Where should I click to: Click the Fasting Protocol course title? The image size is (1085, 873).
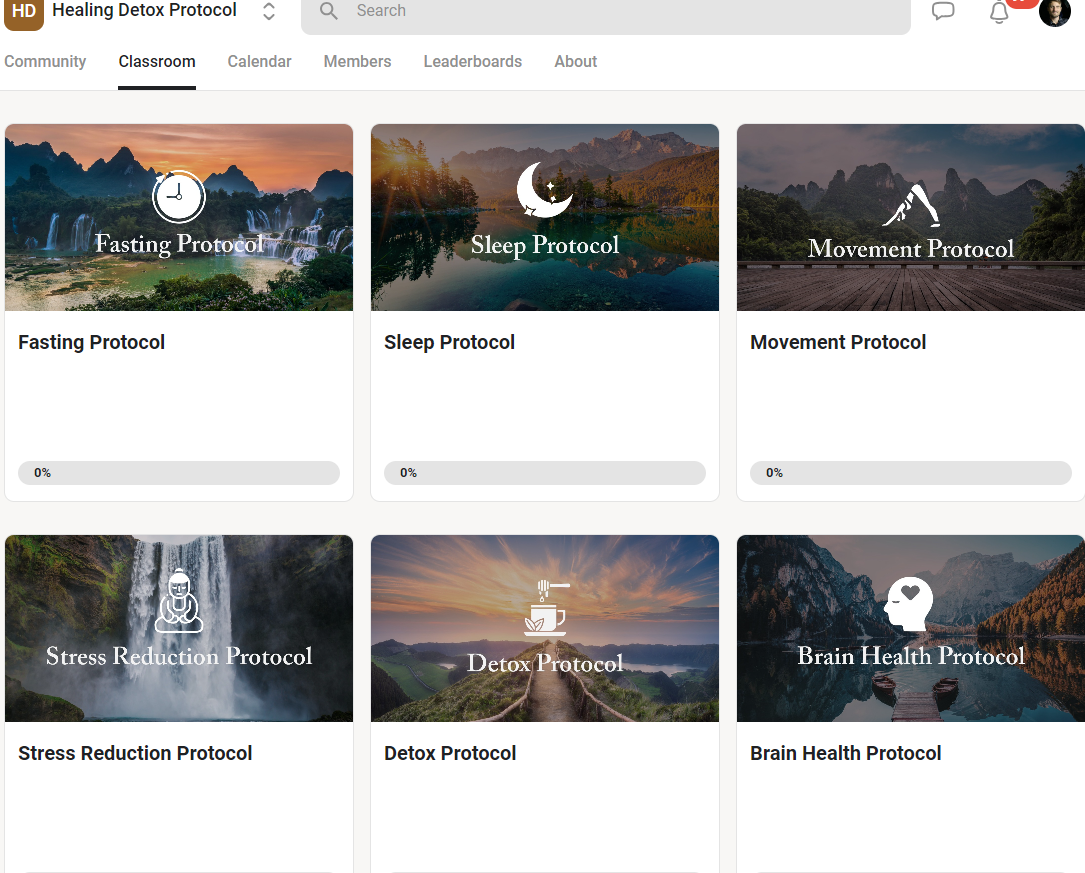point(91,342)
